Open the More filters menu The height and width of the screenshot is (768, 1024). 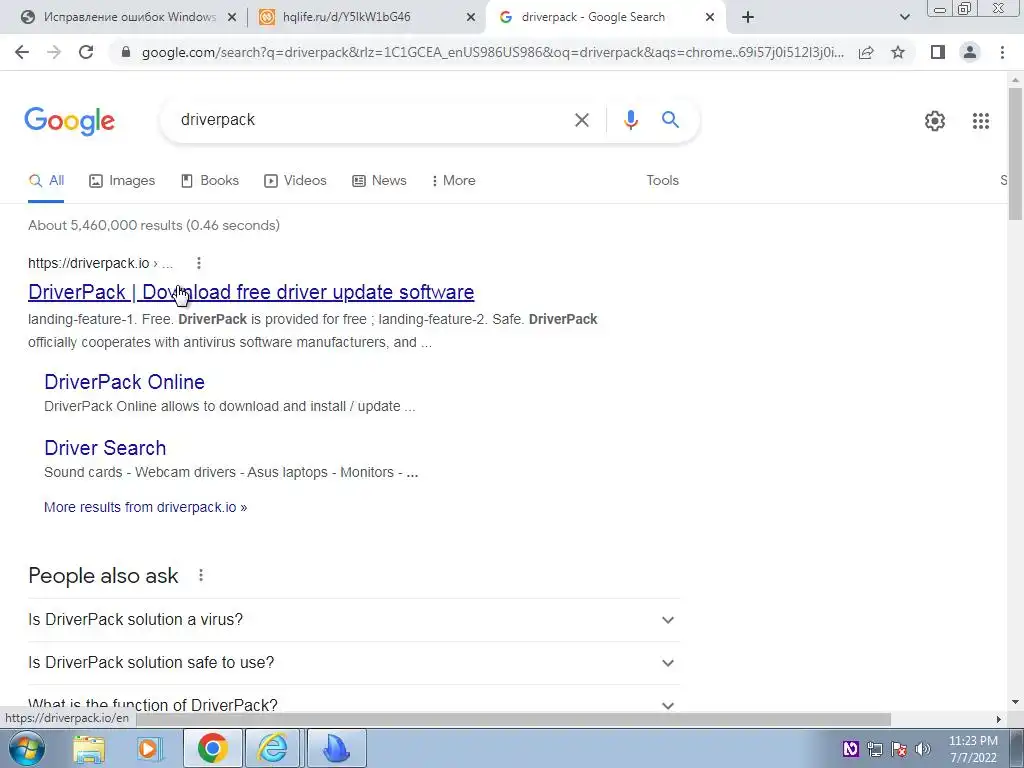click(x=453, y=181)
